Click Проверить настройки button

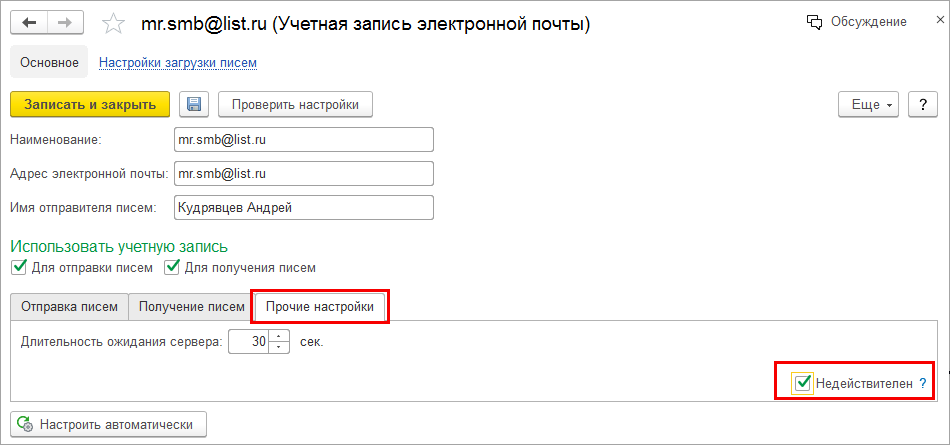(295, 104)
